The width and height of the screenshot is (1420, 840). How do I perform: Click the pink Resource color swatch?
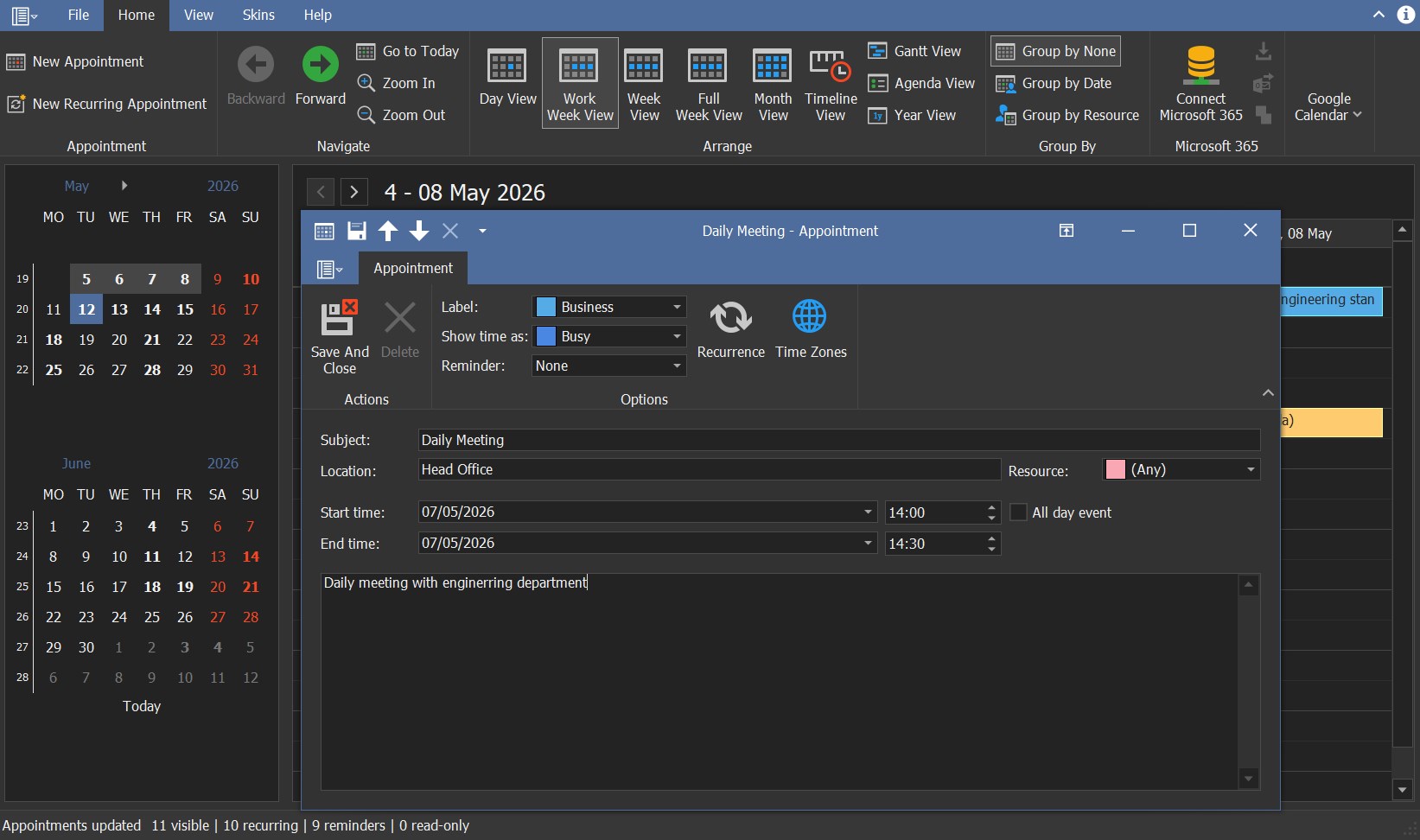[1116, 469]
